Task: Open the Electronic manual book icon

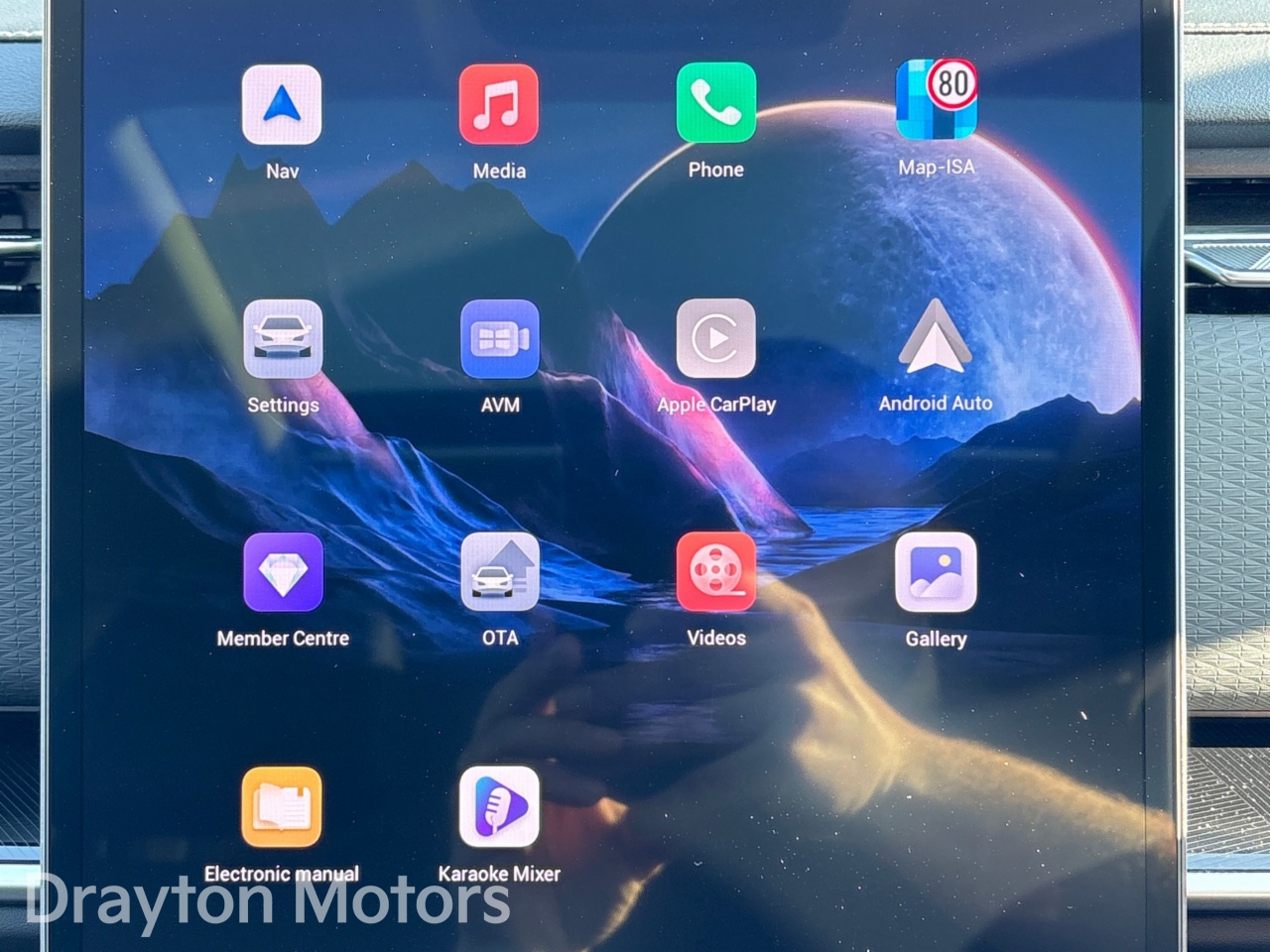Action: (282, 807)
